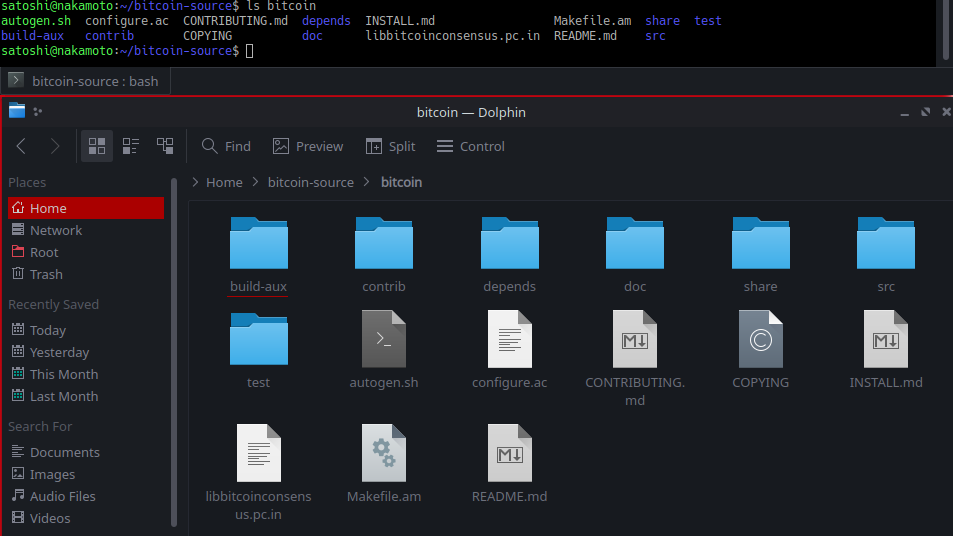Click CONTRIBUTING.md in terminal listing
Image resolution: width=953 pixels, height=536 pixels.
point(235,21)
